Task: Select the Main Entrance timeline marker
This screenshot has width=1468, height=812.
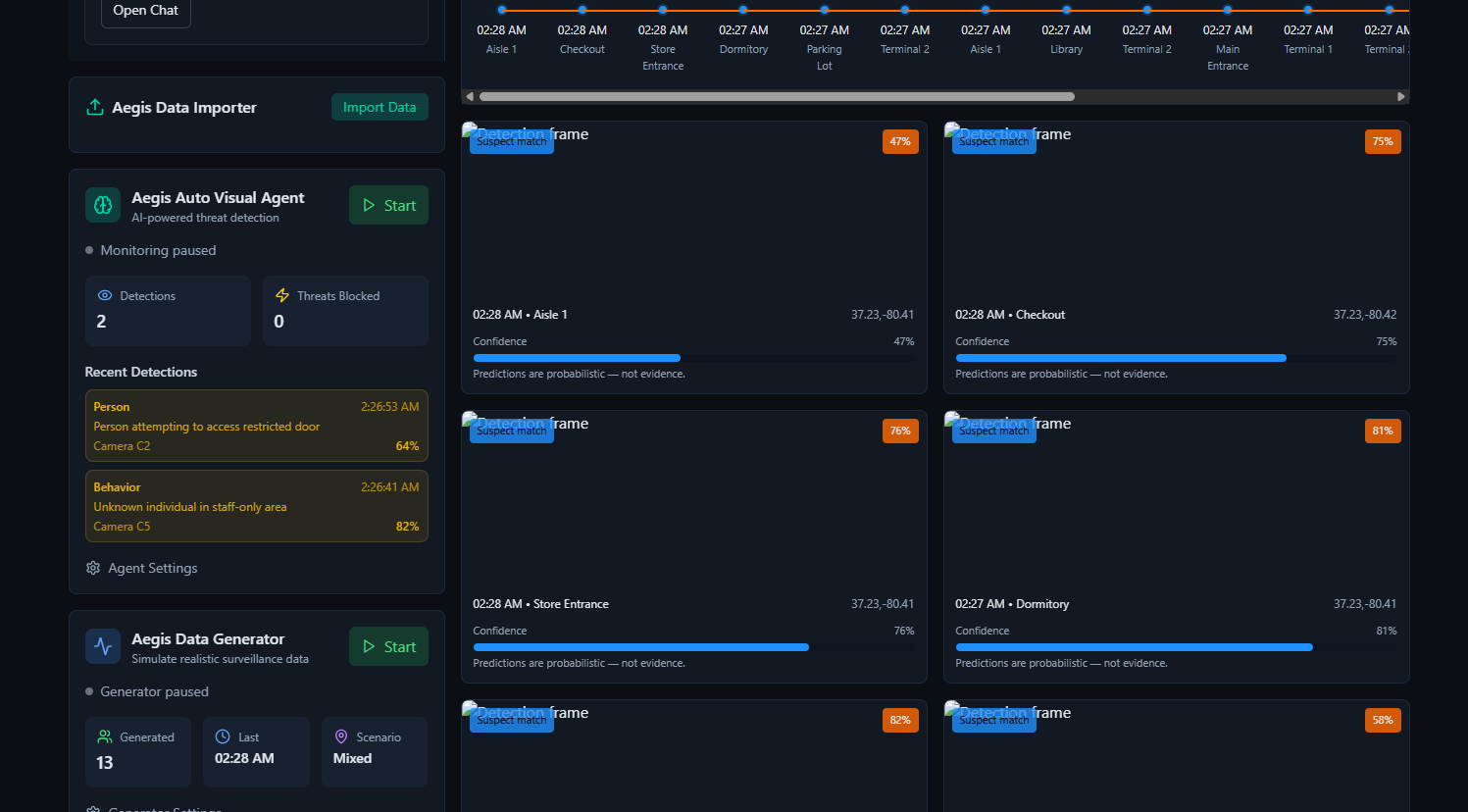Action: pyautogui.click(x=1228, y=10)
